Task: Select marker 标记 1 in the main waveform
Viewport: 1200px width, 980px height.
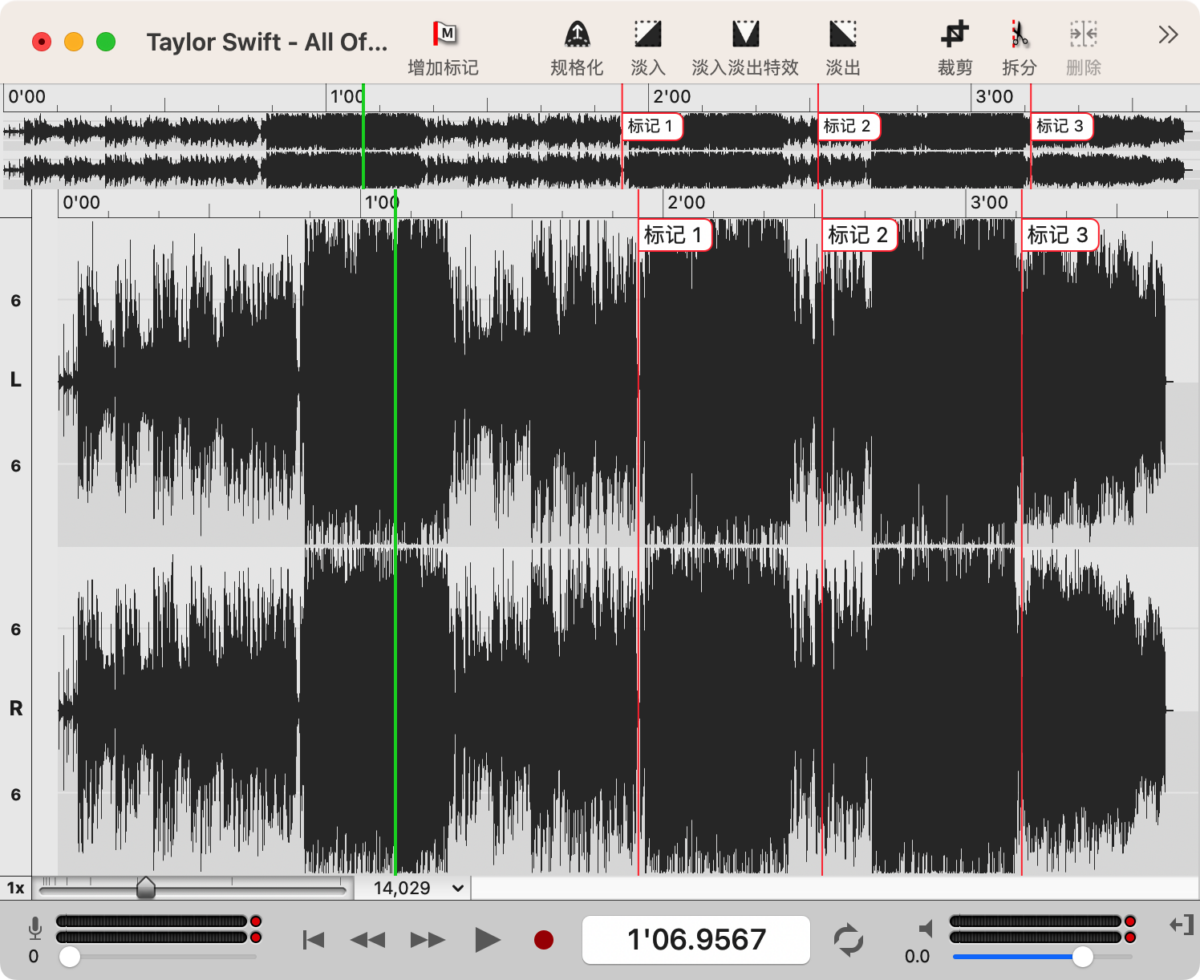Action: pyautogui.click(x=676, y=235)
